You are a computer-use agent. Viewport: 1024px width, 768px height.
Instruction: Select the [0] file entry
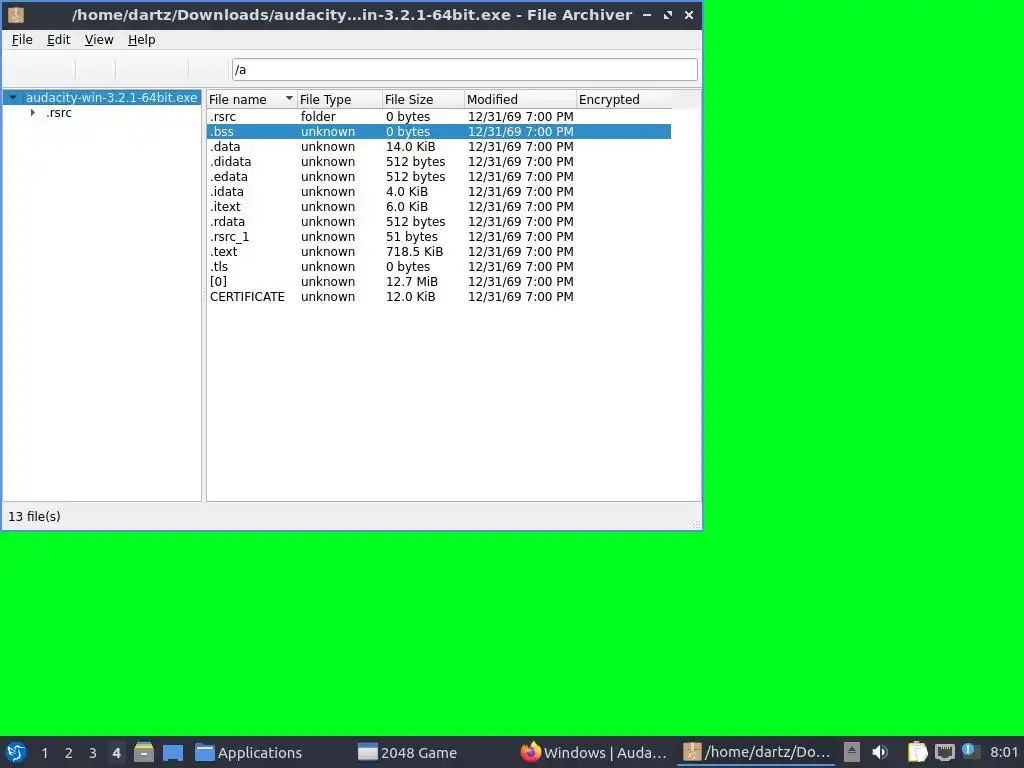pos(439,281)
